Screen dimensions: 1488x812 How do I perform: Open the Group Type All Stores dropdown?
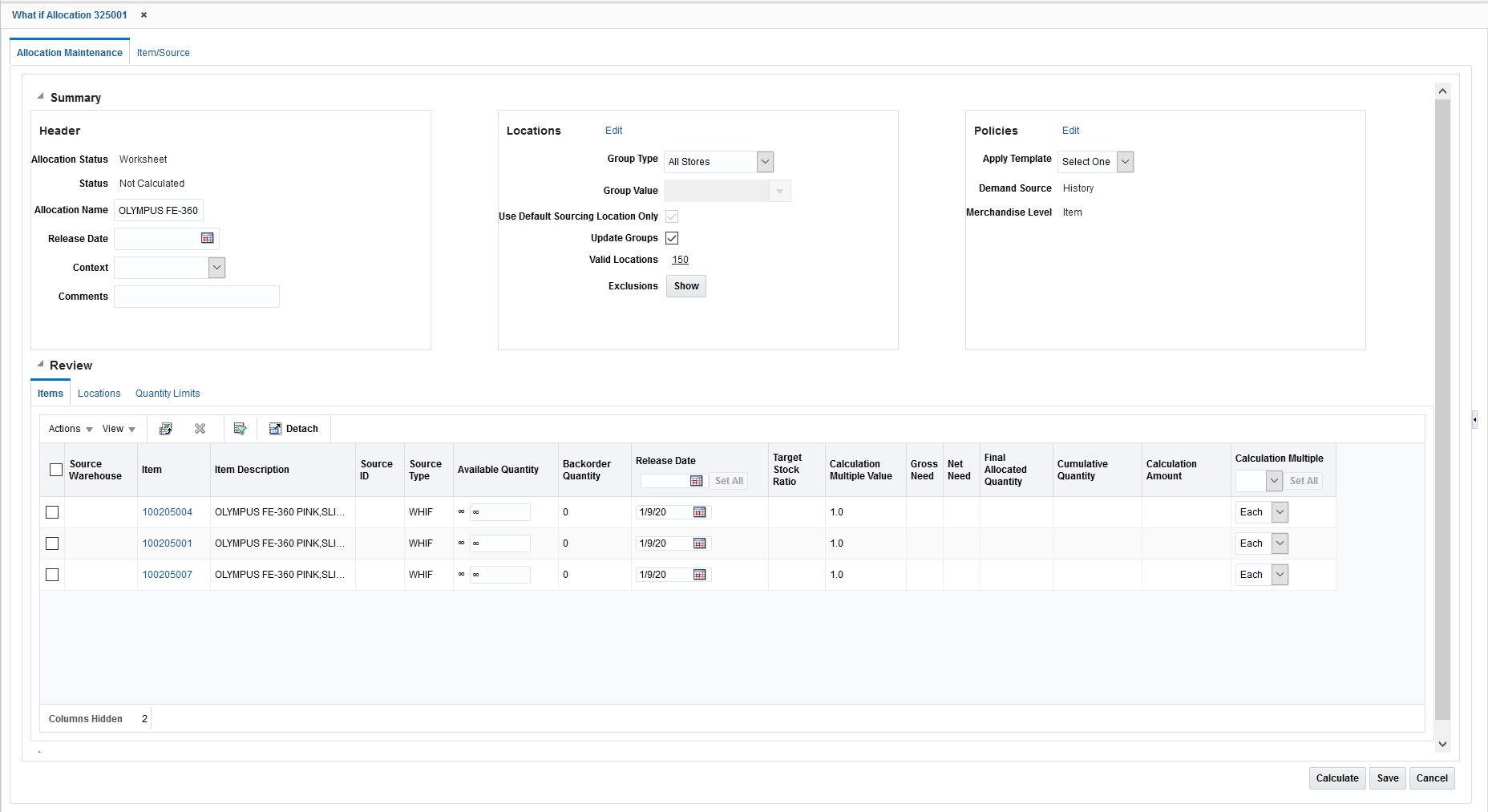(765, 161)
